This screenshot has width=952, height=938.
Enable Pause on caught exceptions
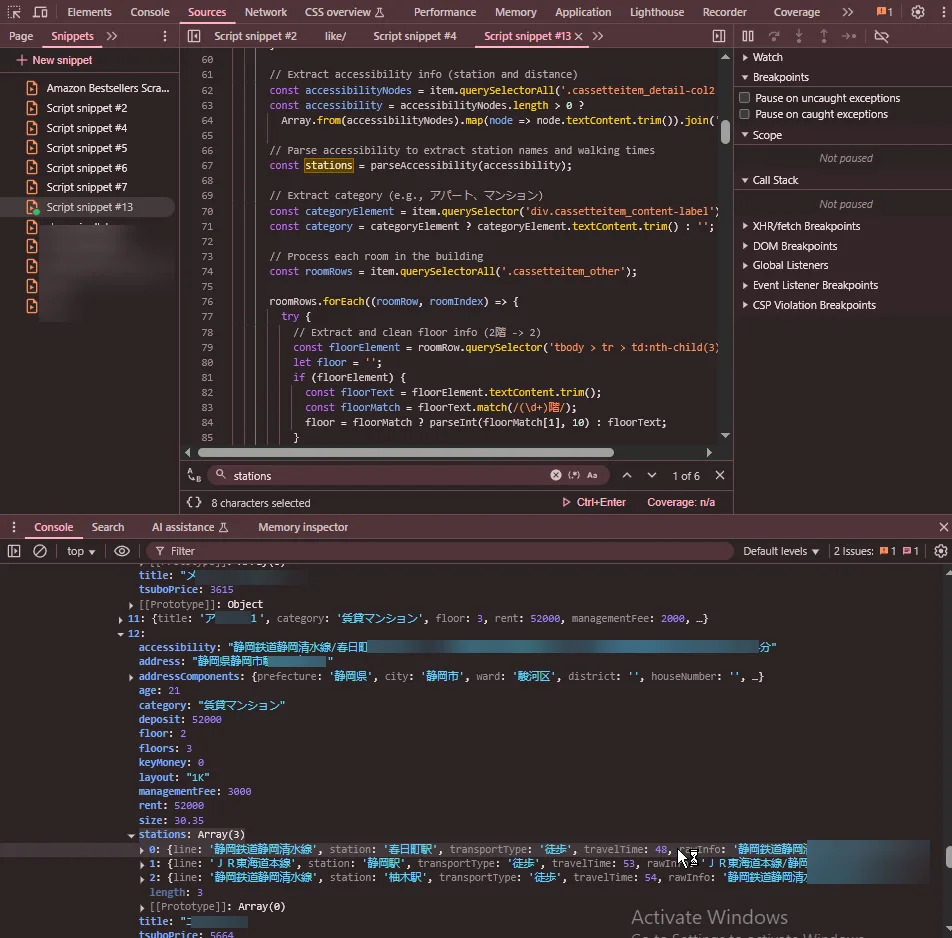click(745, 114)
